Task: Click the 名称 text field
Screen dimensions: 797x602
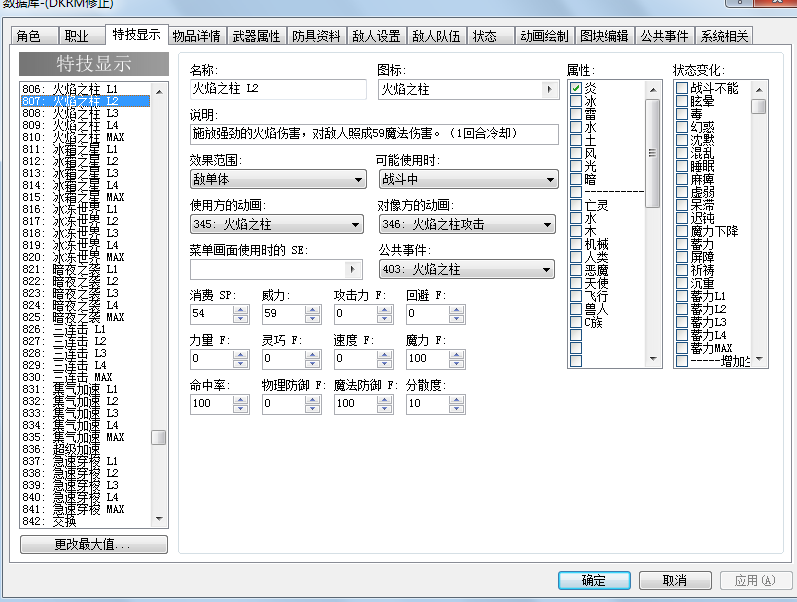Action: click(278, 89)
